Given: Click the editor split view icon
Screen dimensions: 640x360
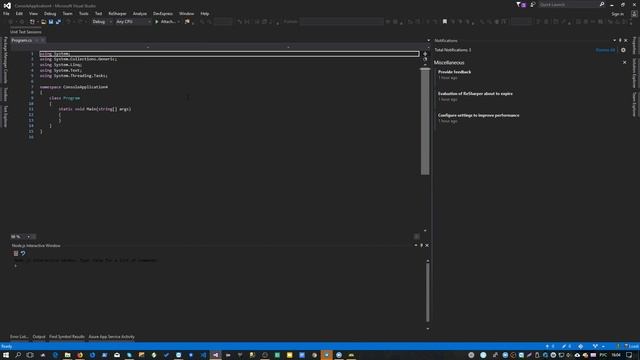Looking at the screenshot, I should tap(425, 53).
